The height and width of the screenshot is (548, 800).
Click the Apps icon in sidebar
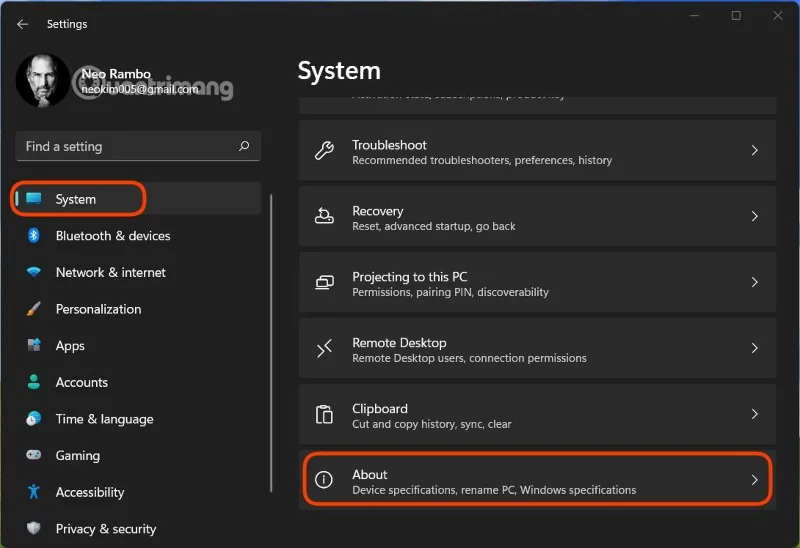(x=34, y=345)
